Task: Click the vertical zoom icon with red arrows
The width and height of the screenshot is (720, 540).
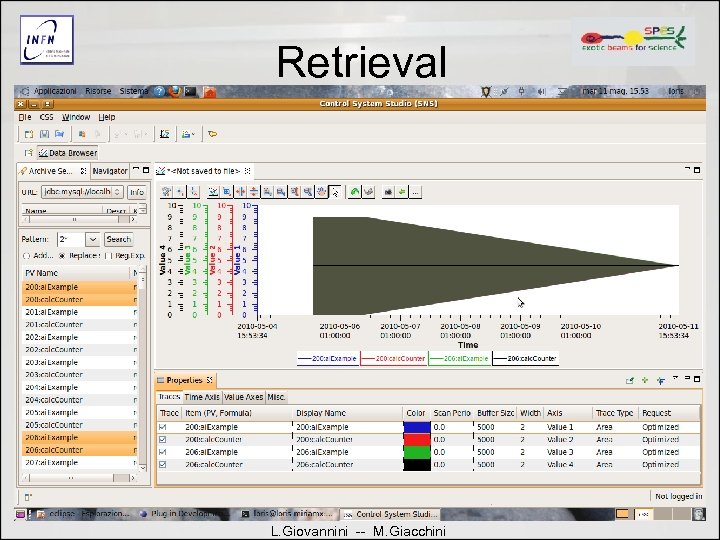Action: (253, 192)
